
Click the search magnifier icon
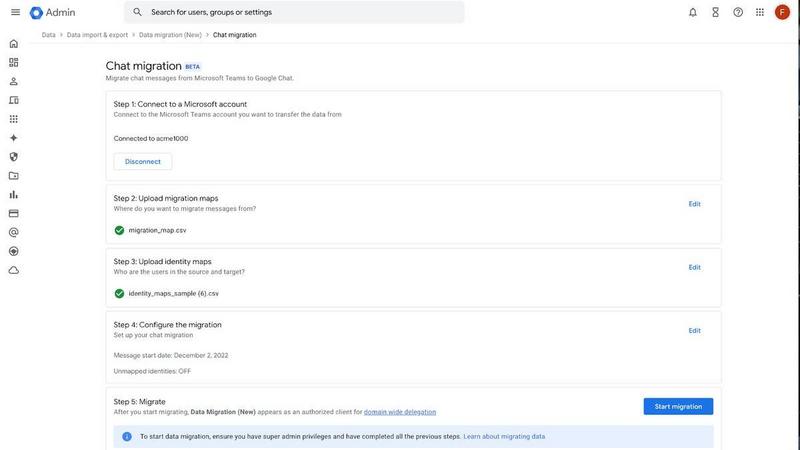tap(137, 12)
